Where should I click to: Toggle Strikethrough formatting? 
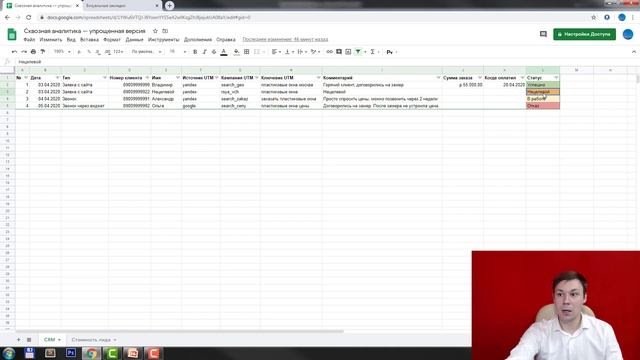coord(214,52)
